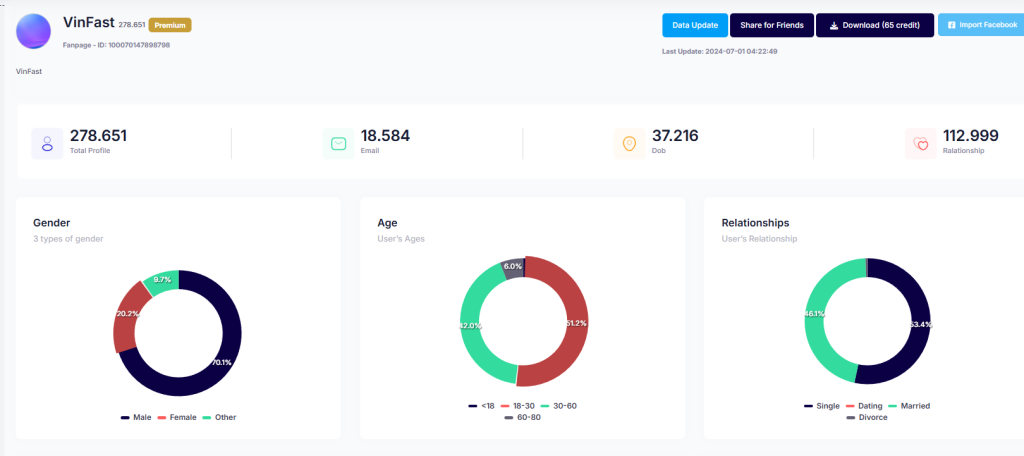Toggle the 60-80 legend in Age chart
1024x456 pixels.
tap(522, 417)
